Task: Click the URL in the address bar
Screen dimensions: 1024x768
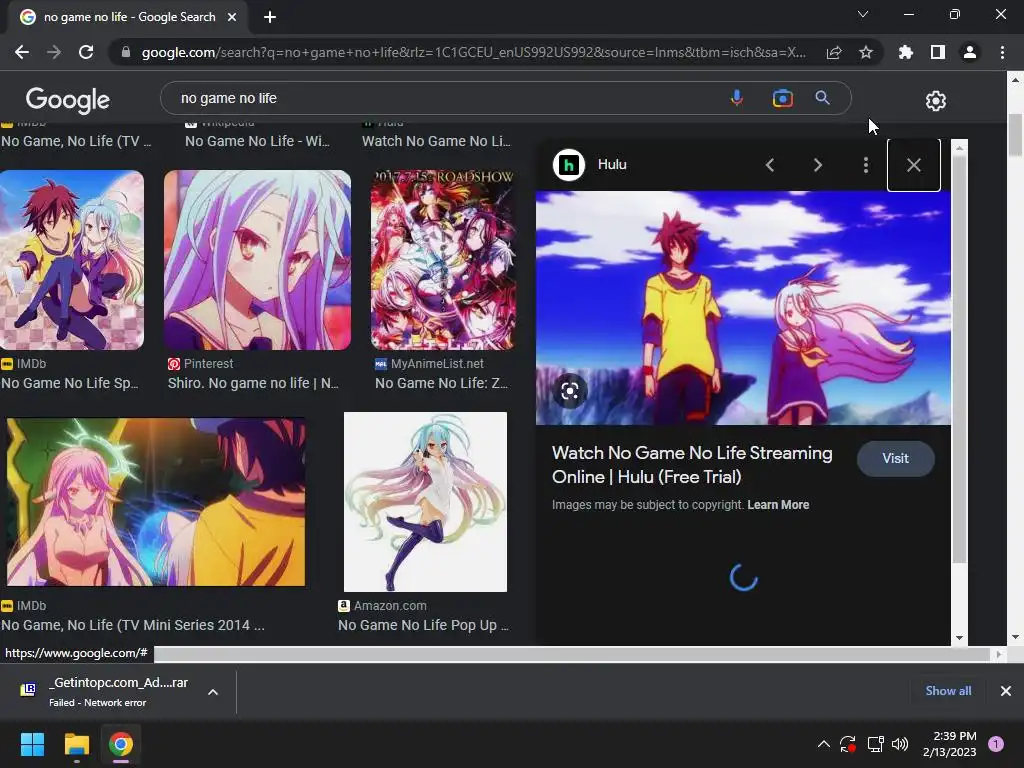Action: pos(473,52)
